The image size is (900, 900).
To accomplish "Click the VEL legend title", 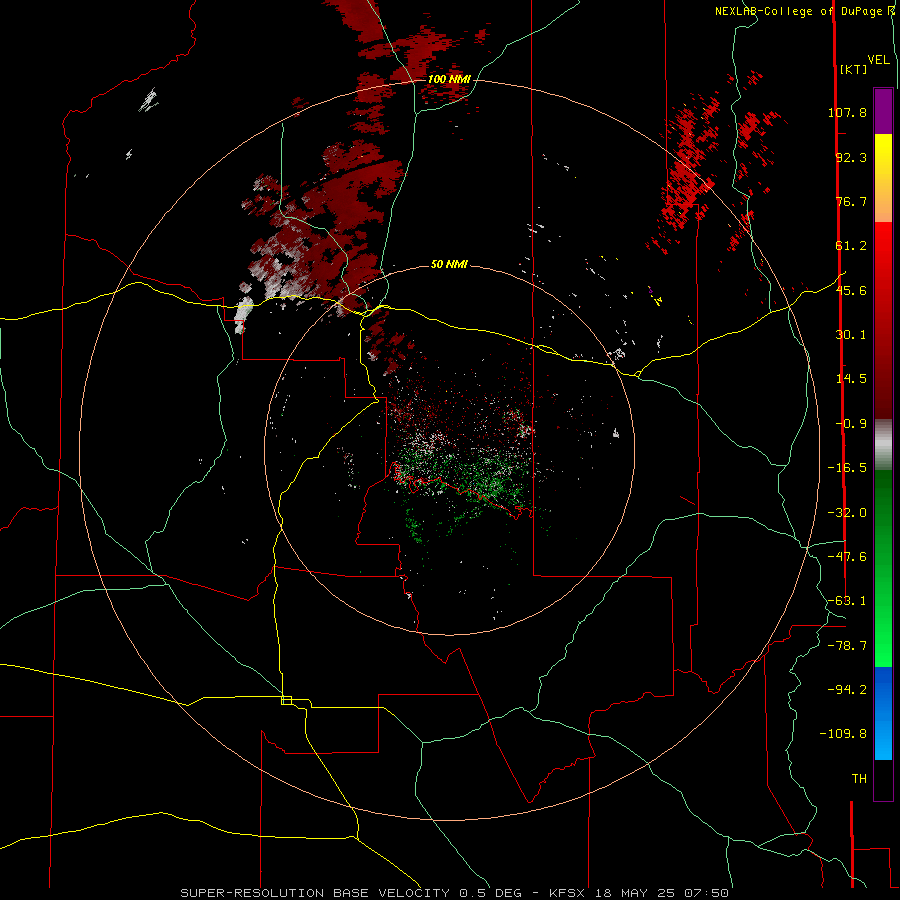I will tap(878, 60).
